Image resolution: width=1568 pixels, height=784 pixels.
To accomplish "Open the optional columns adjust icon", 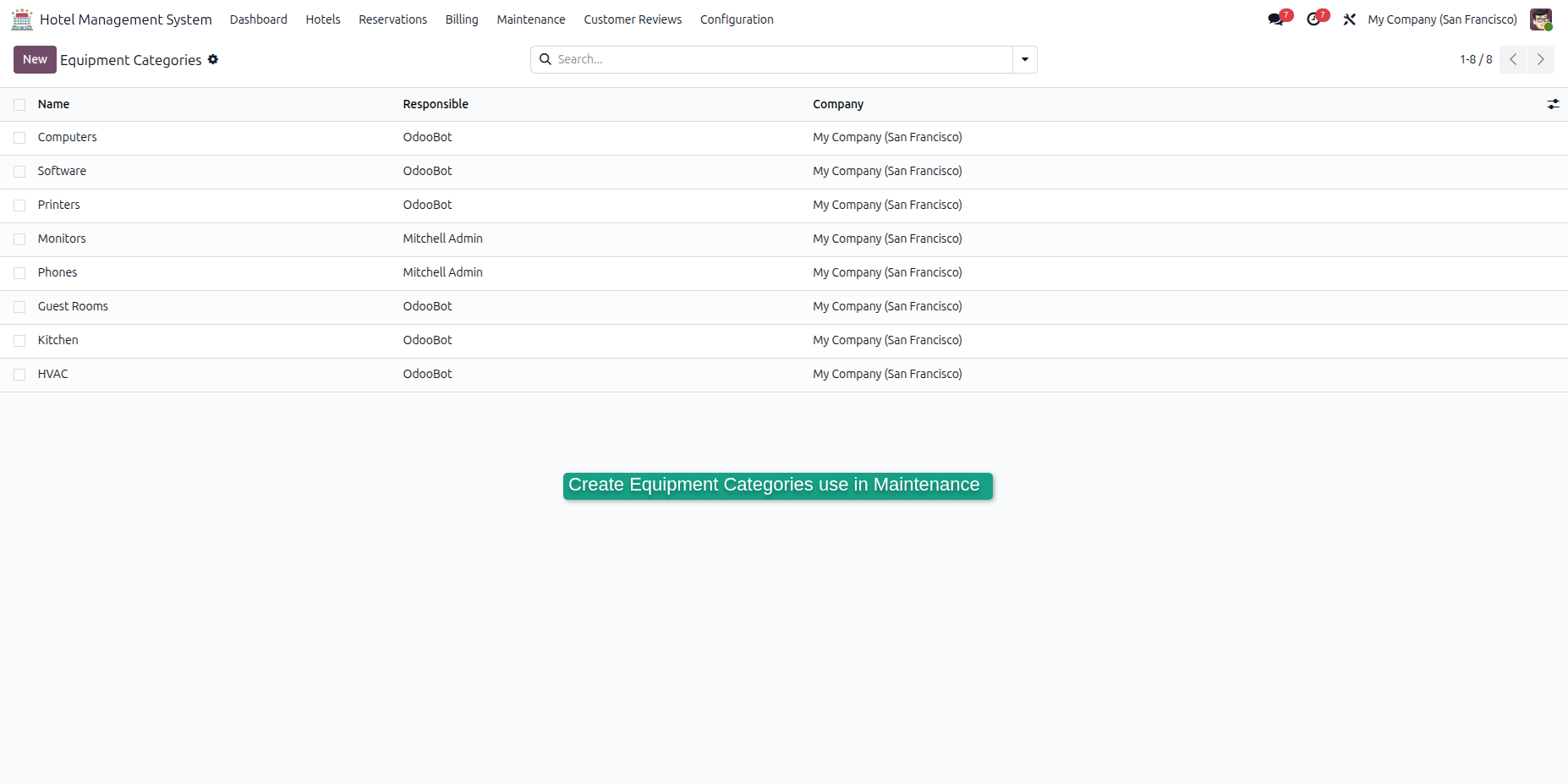I will (1553, 104).
